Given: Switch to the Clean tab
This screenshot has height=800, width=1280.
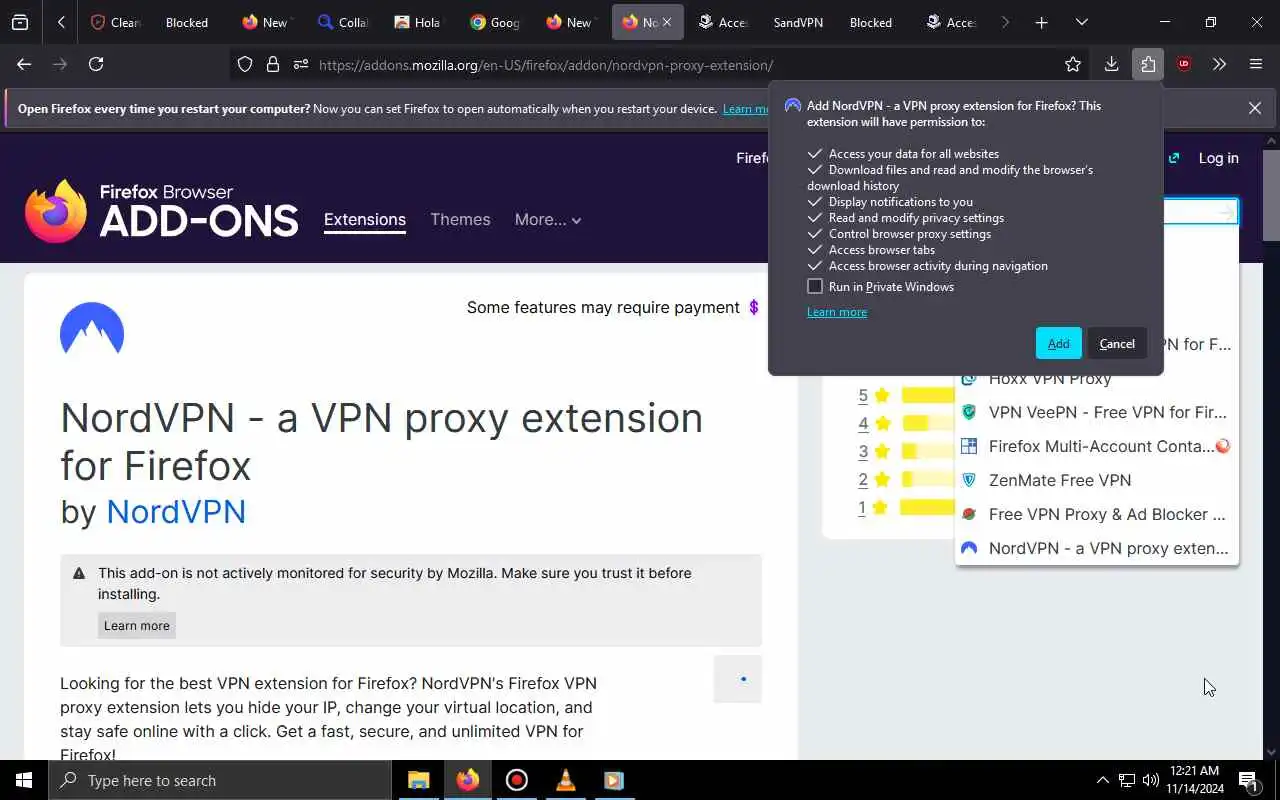Looking at the screenshot, I should 115,22.
